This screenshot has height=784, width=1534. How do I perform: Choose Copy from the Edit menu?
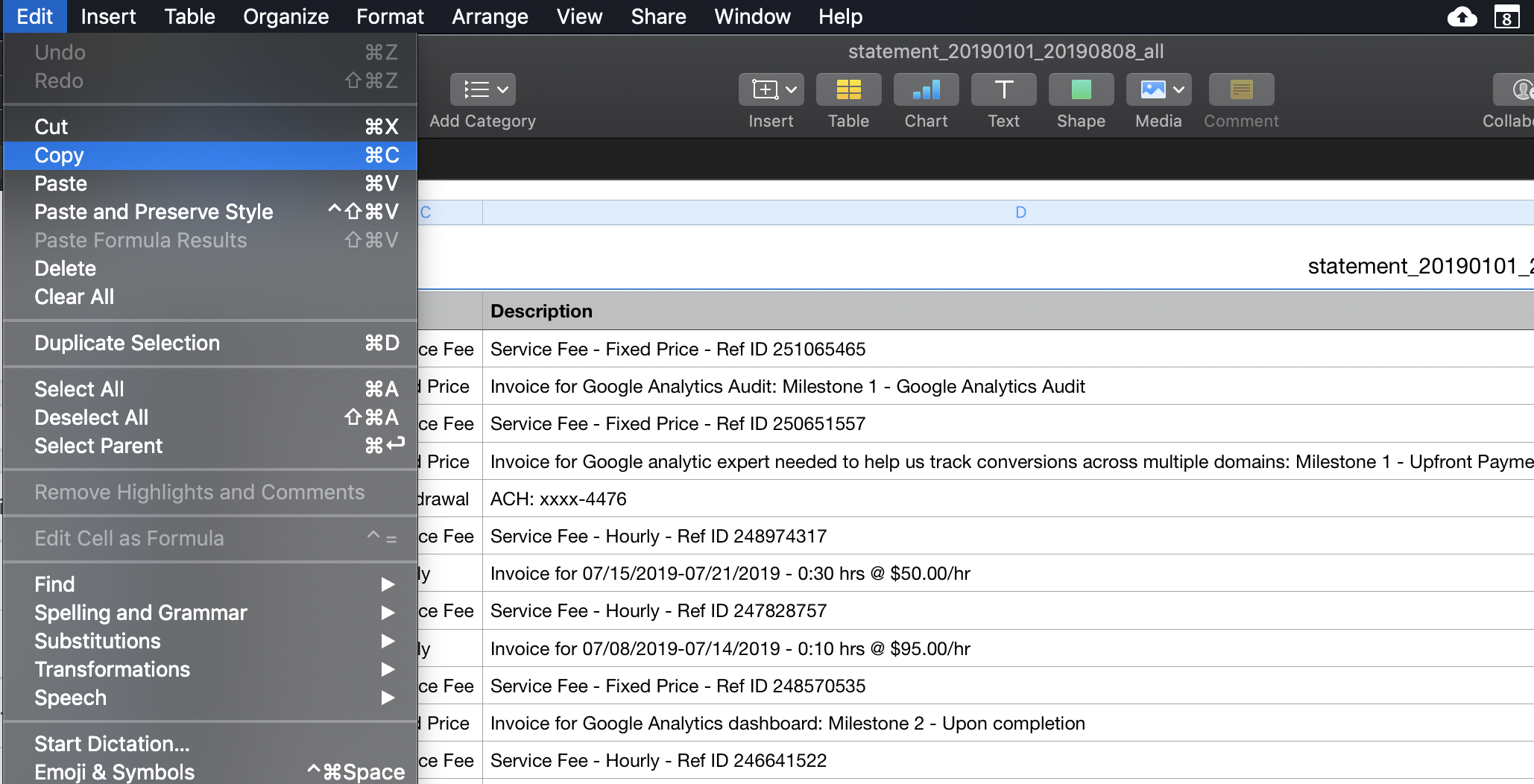click(210, 155)
